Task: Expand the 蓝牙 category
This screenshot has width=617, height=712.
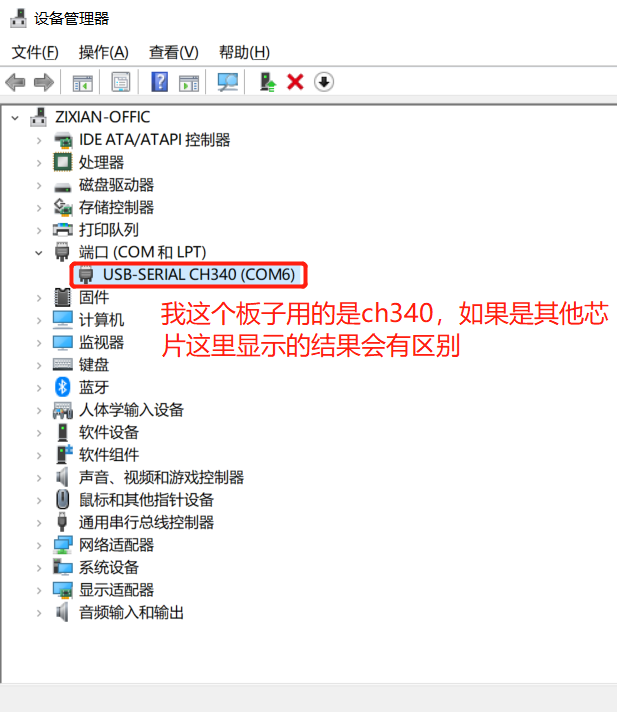Action: point(39,388)
